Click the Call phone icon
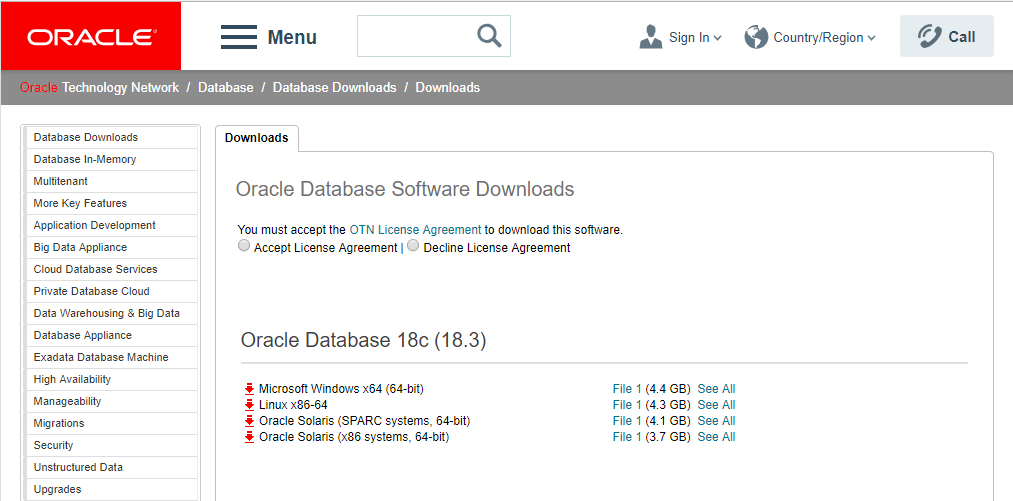Viewport: 1013px width, 501px height. click(930, 37)
